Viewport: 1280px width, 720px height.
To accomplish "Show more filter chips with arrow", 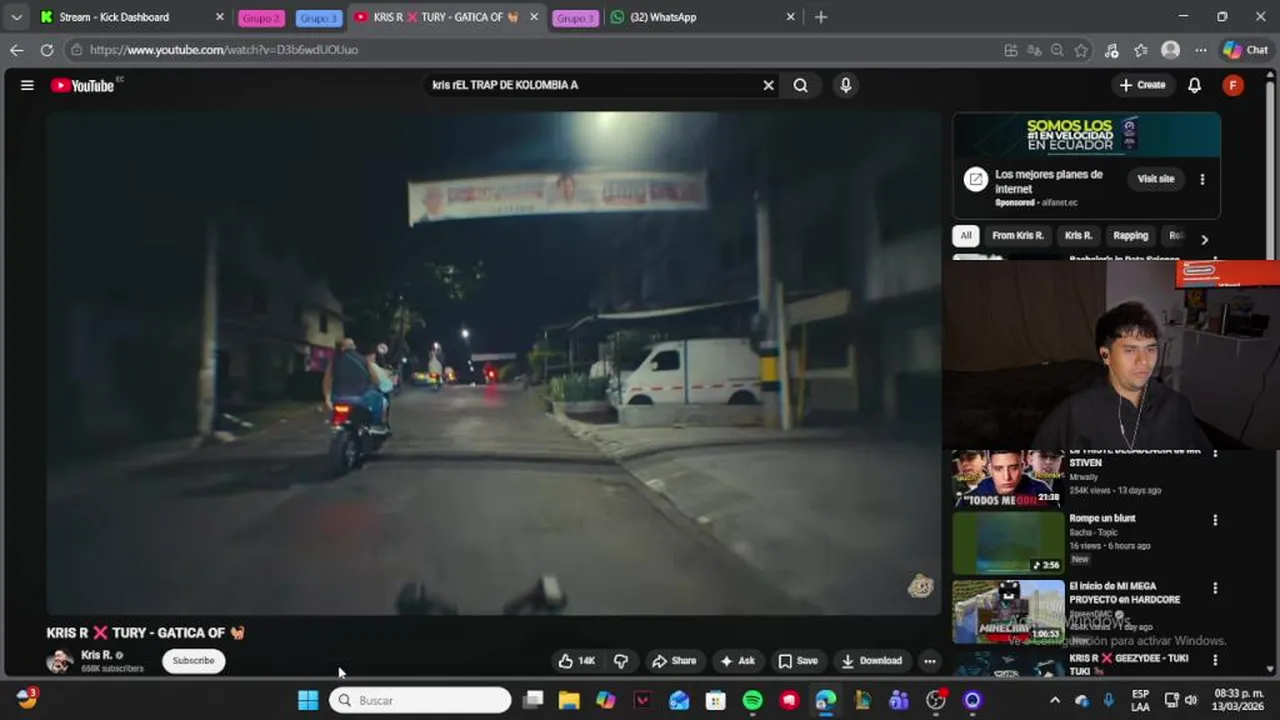I will (1204, 239).
